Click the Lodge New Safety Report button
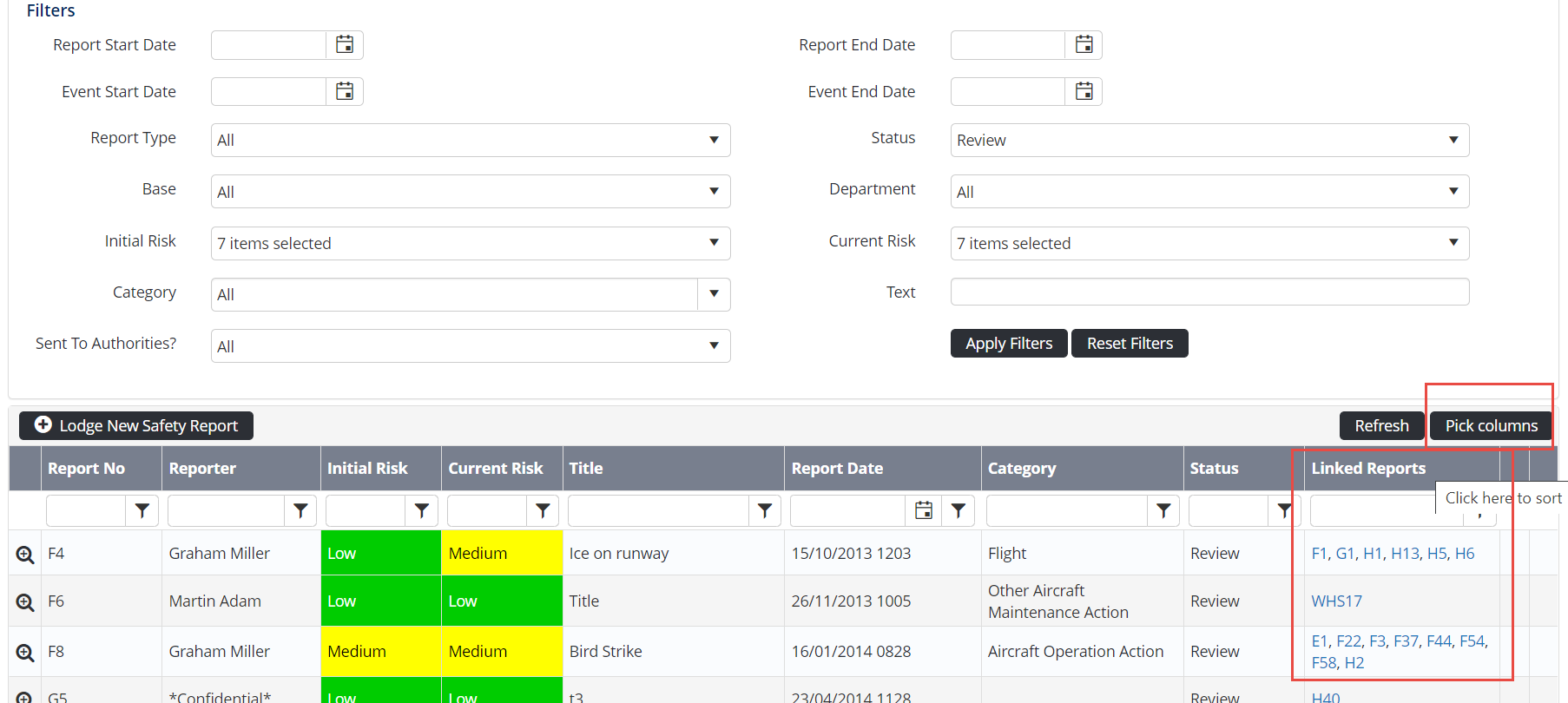 coord(136,426)
